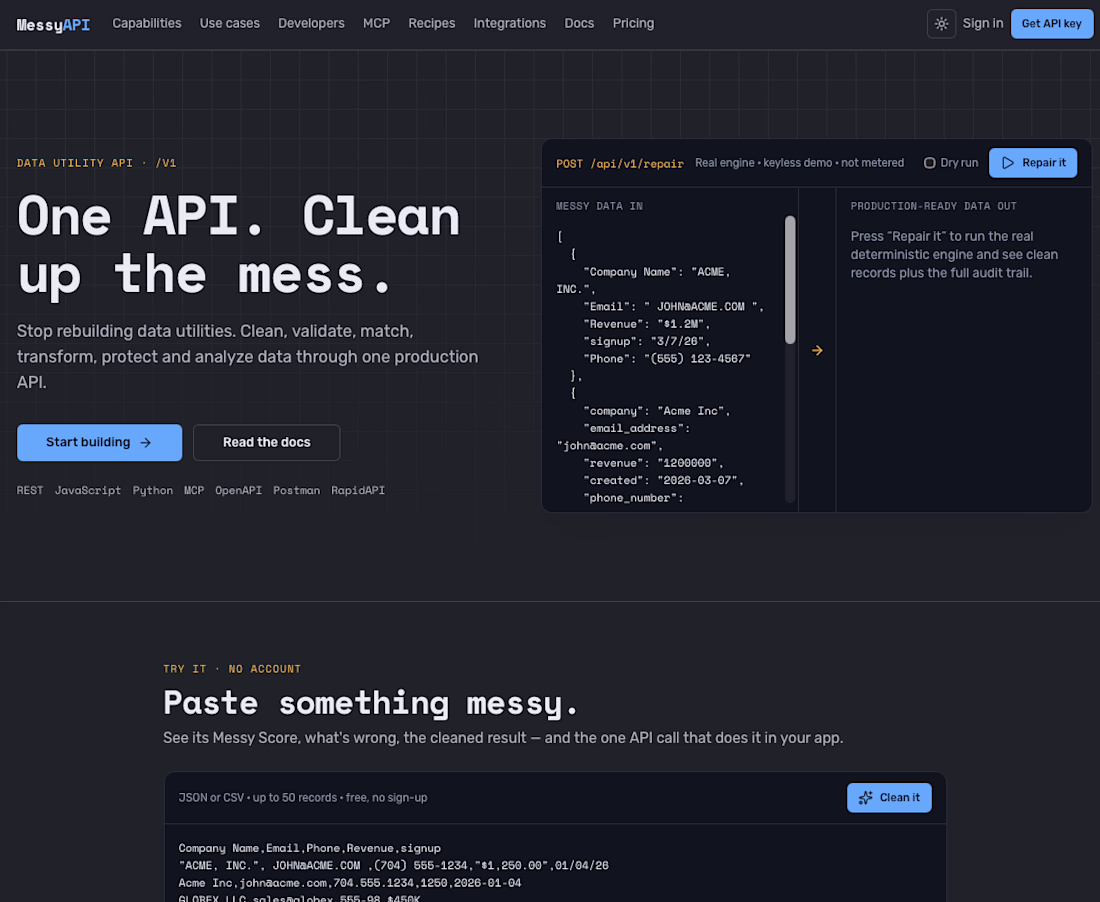This screenshot has height=902, width=1100.
Task: Click the Get API key button
Action: [x=1052, y=24]
